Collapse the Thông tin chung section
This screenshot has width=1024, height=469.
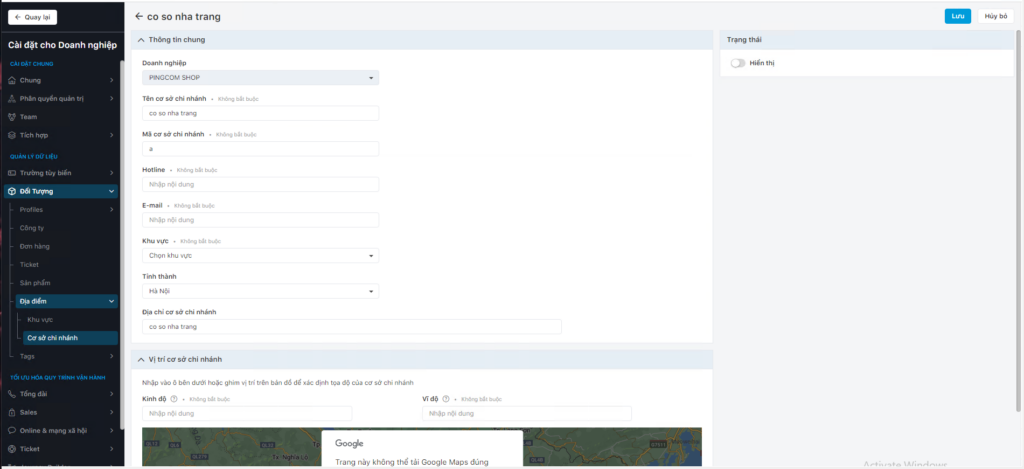pyautogui.click(x=141, y=40)
